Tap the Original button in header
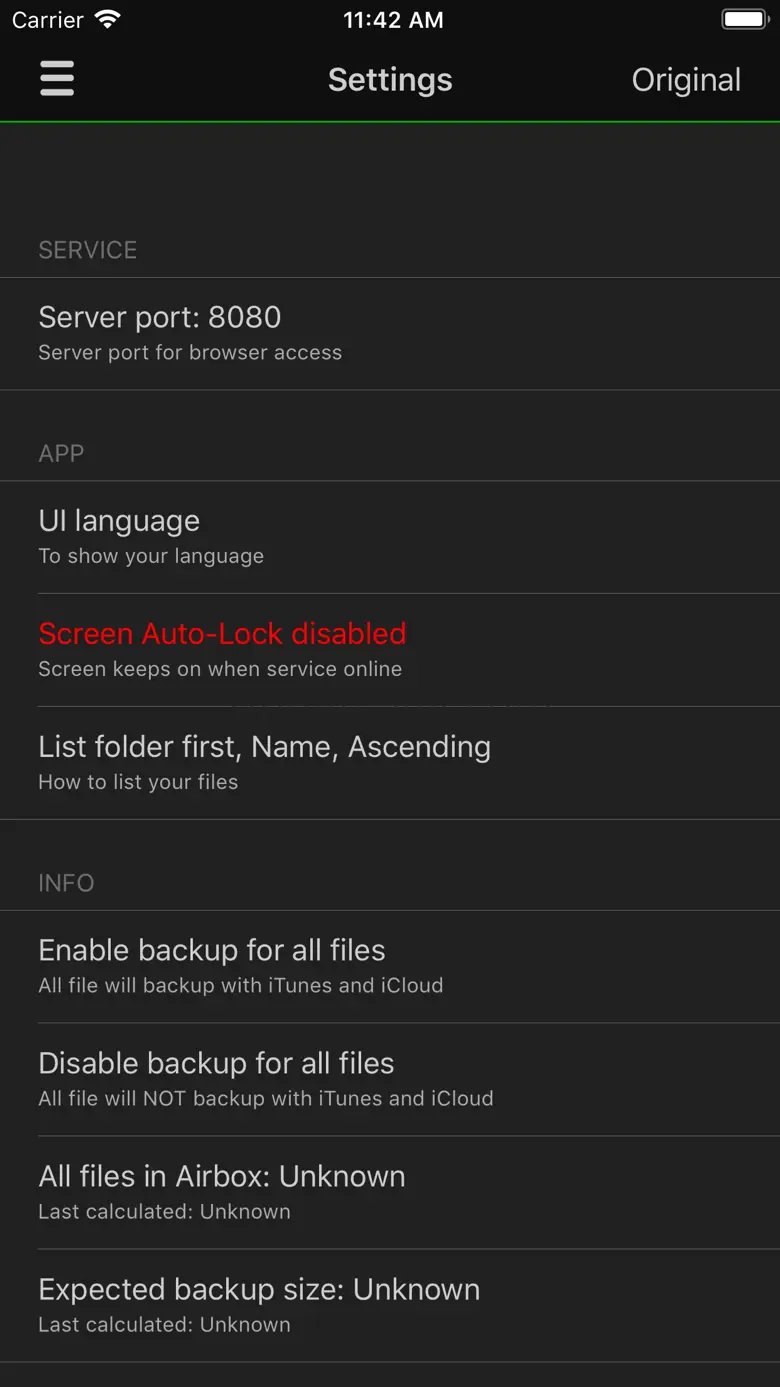 686,80
